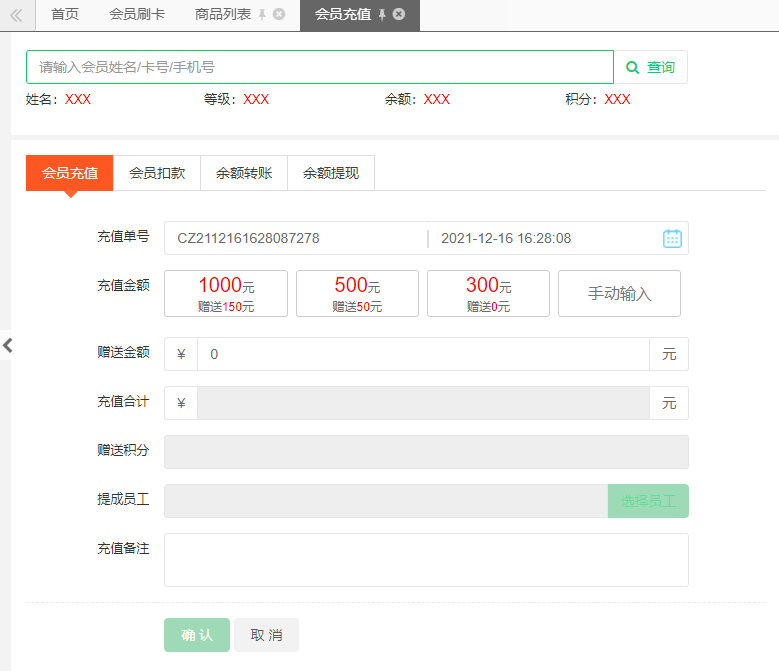The width and height of the screenshot is (779, 671).
Task: Choose the 1000元 recharge option
Action: 226,294
